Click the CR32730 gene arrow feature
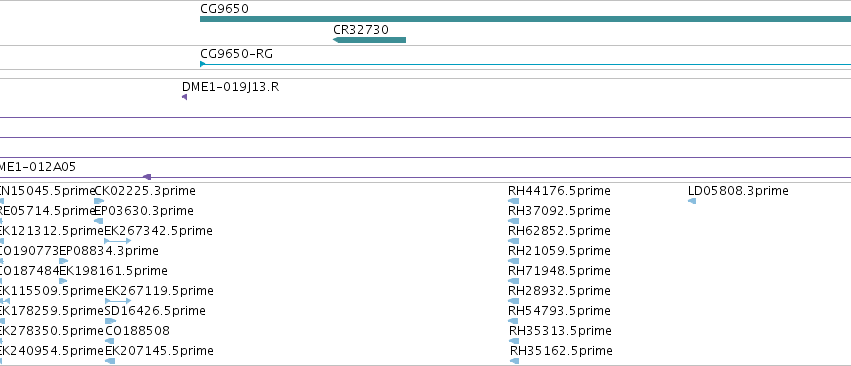851x366 pixels. click(370, 40)
